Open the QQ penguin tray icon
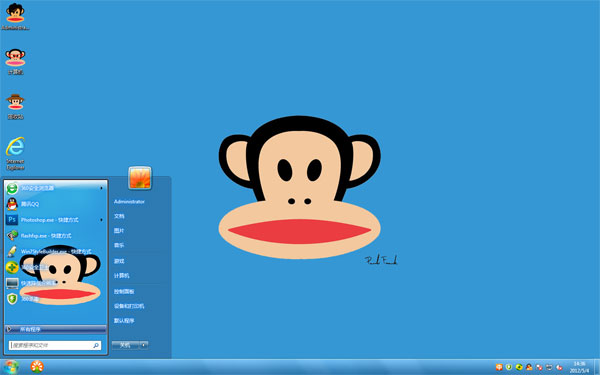 click(529, 367)
